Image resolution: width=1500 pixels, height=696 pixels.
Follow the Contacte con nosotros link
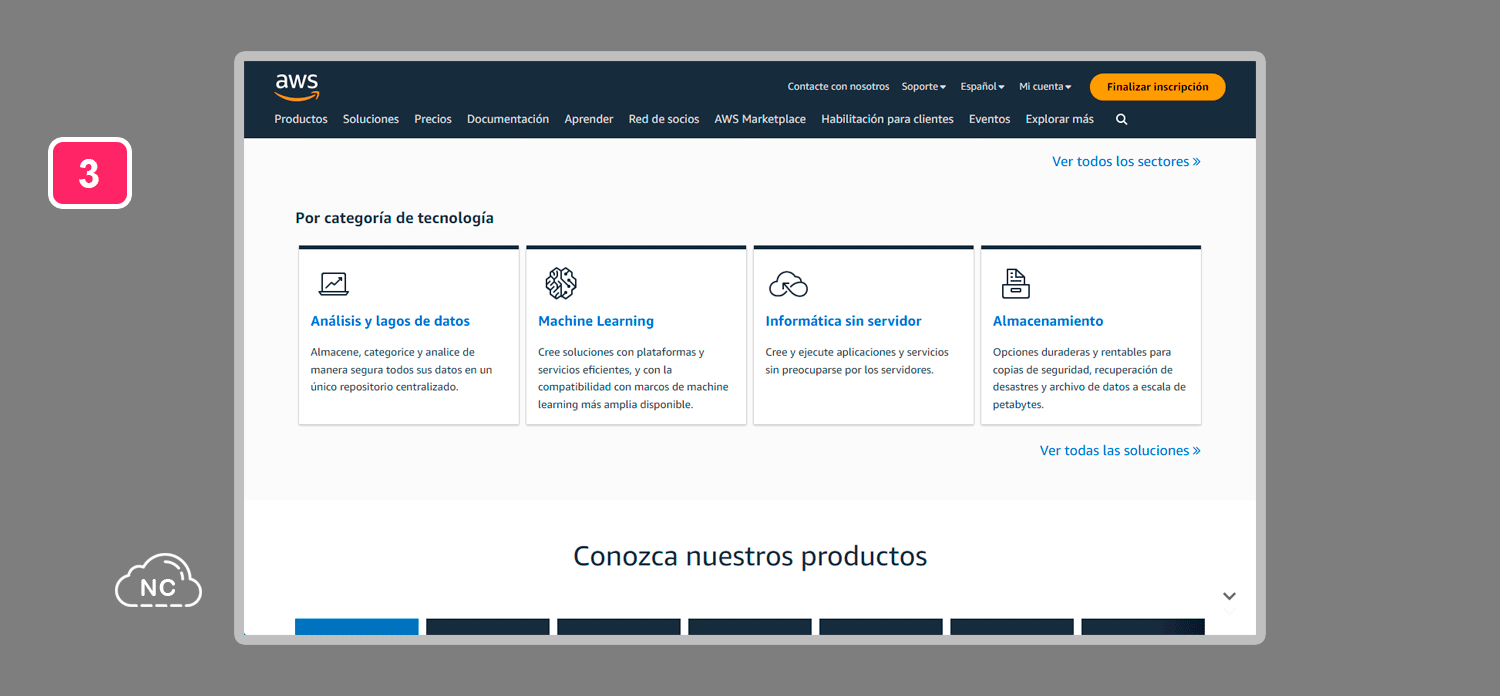(x=838, y=87)
